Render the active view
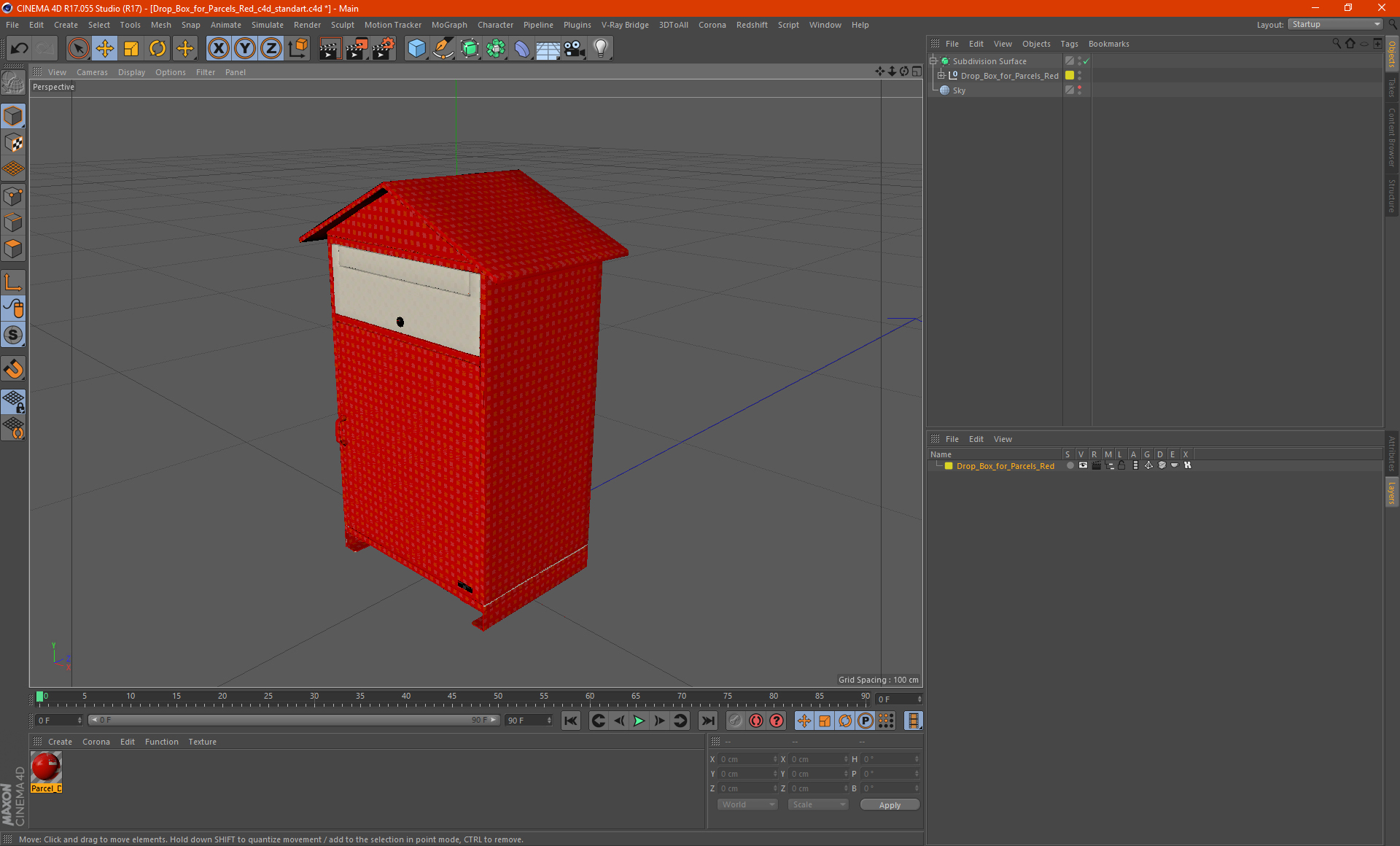1400x846 pixels. click(x=330, y=49)
